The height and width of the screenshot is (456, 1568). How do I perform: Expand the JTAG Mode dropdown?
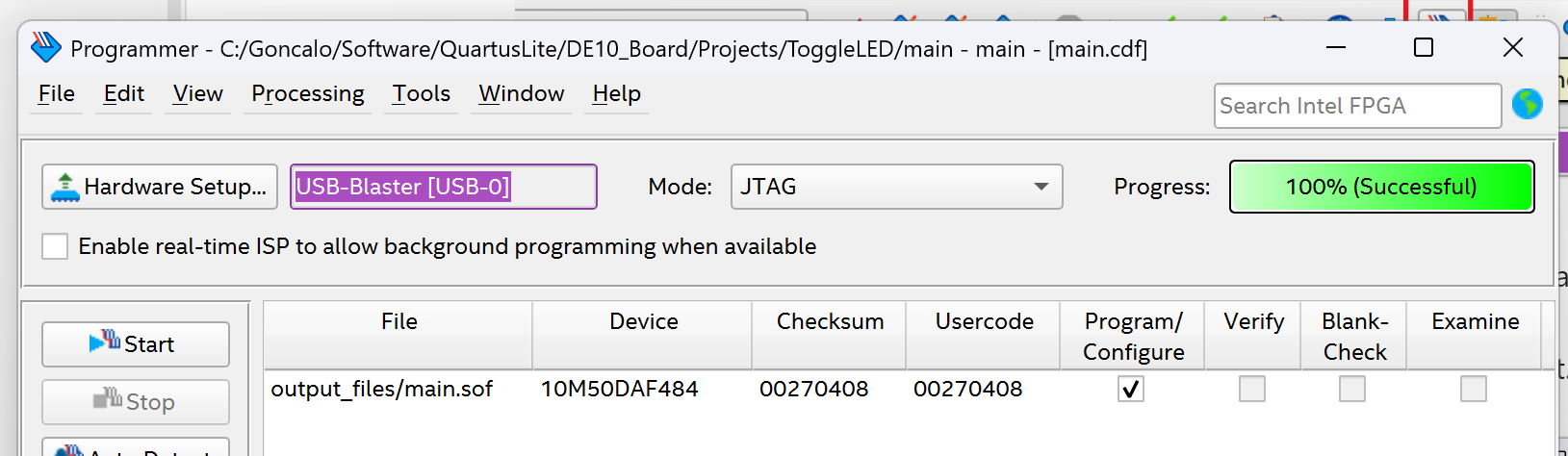coord(897,187)
